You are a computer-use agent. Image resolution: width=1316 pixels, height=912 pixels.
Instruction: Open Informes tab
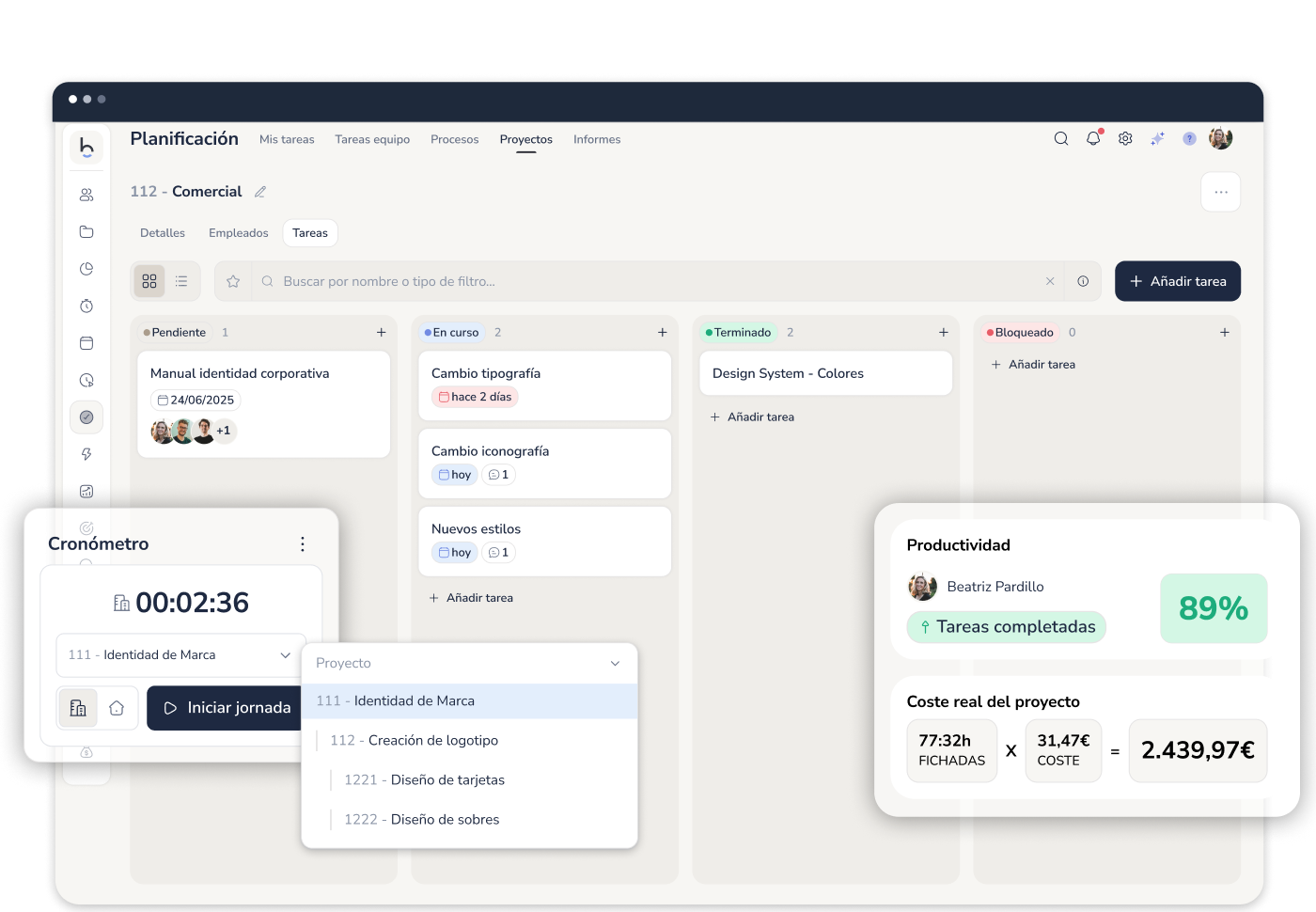597,139
